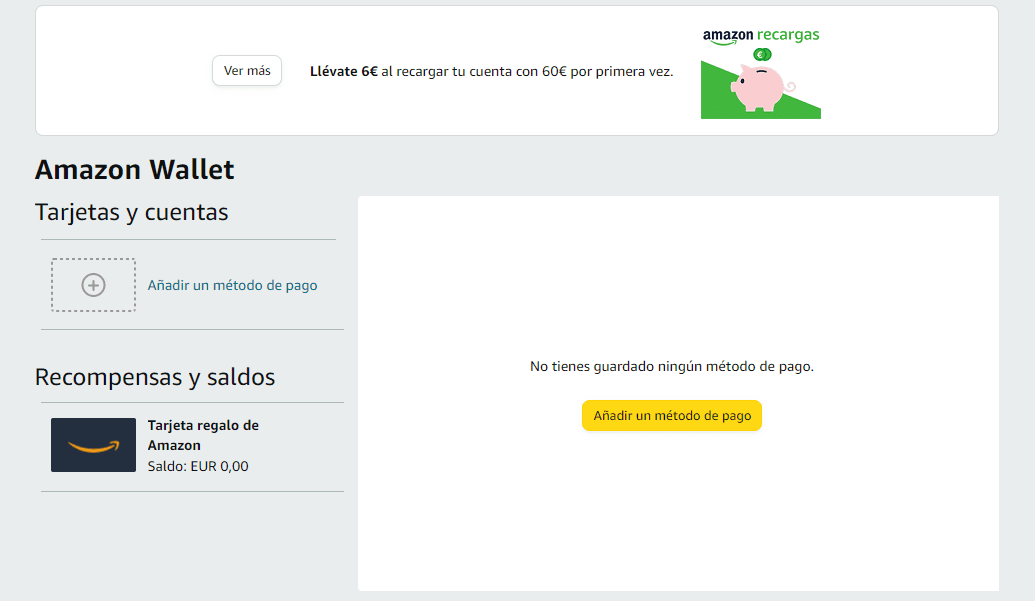Click the Ver más button
The height and width of the screenshot is (601, 1035).
[x=247, y=71]
